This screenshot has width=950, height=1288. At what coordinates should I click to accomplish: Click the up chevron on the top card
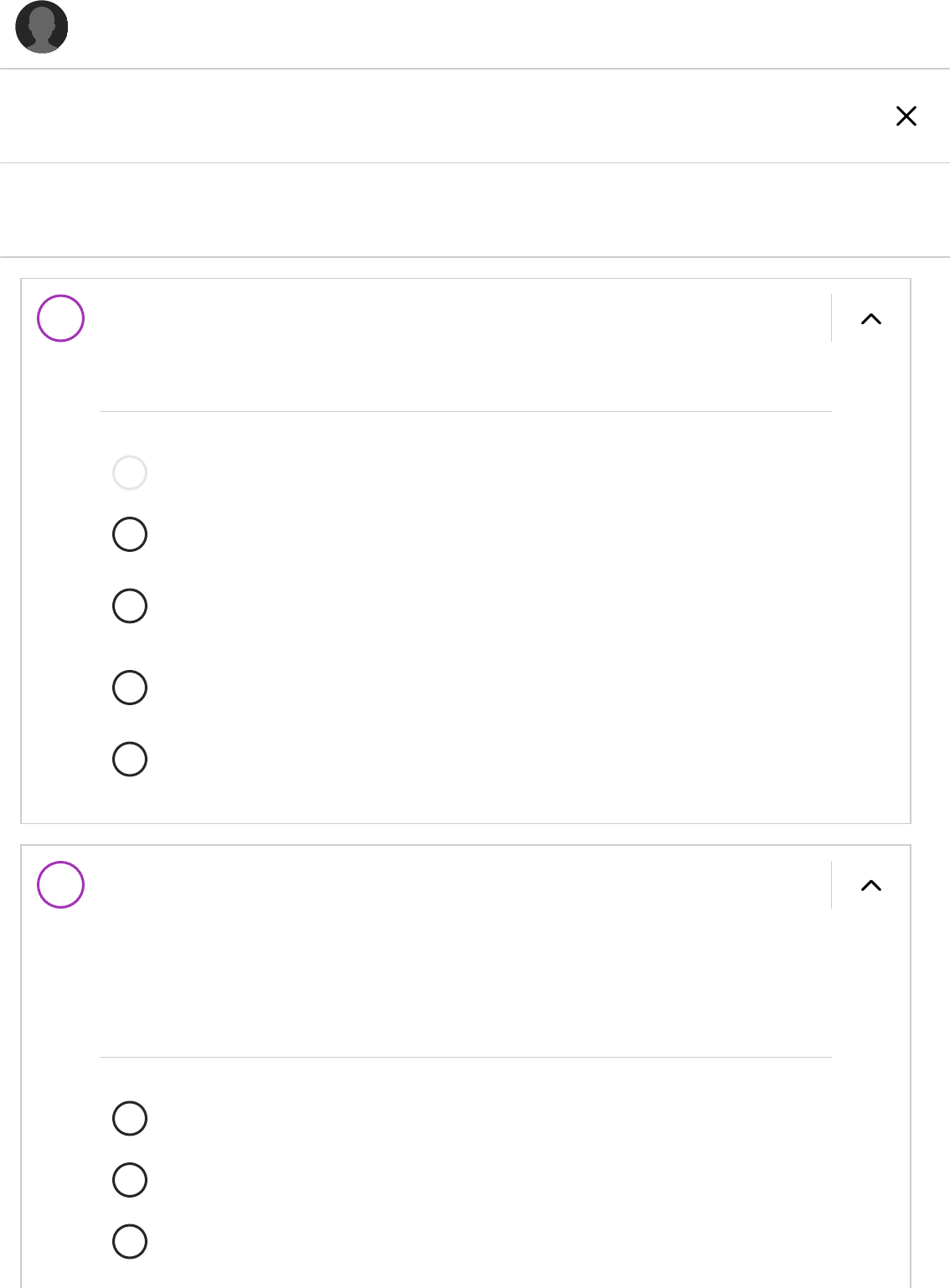click(871, 319)
